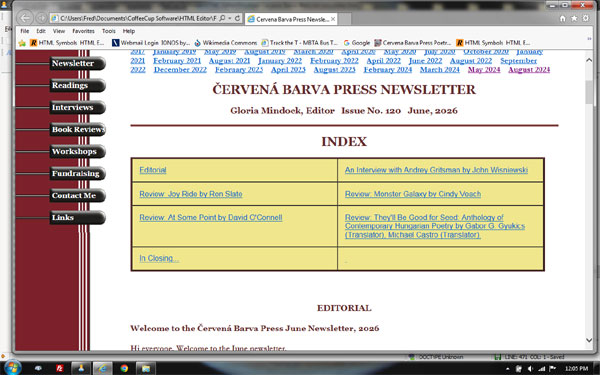Click the Links sidebar button
600x375 pixels.
(77, 217)
